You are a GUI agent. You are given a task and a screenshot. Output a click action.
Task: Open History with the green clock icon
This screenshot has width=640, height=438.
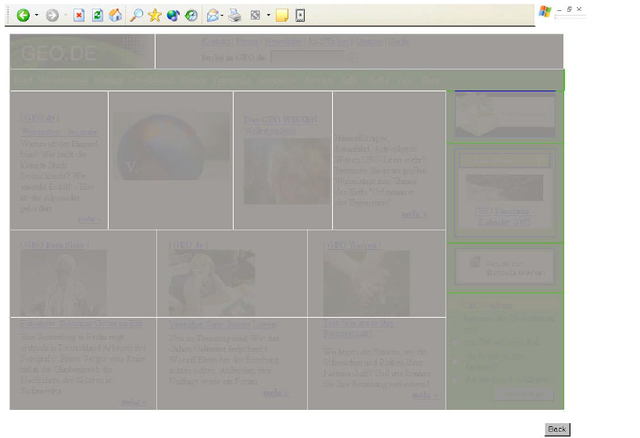tap(191, 16)
